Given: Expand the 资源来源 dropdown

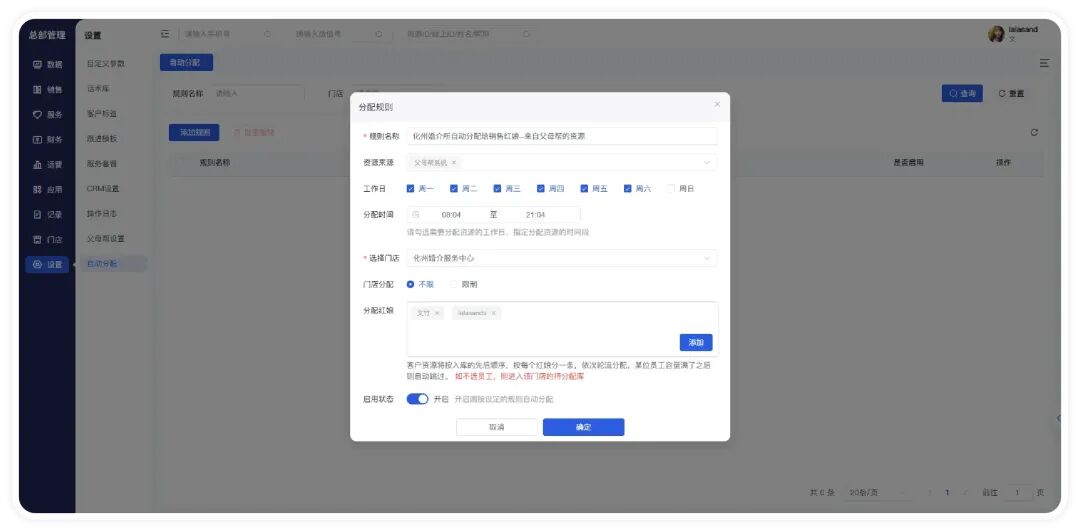Looking at the screenshot, I should [x=706, y=162].
